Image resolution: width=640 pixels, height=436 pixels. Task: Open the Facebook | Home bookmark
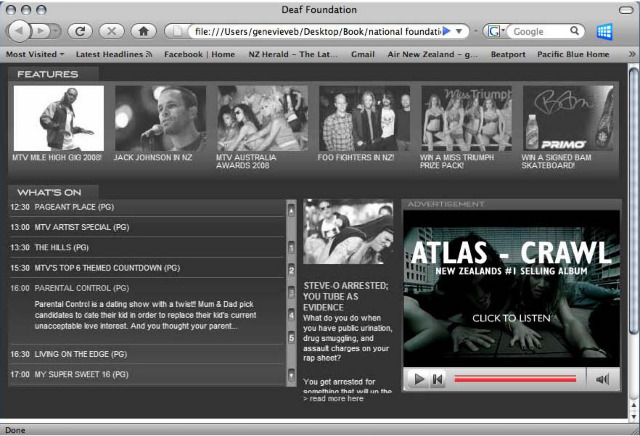(x=199, y=54)
